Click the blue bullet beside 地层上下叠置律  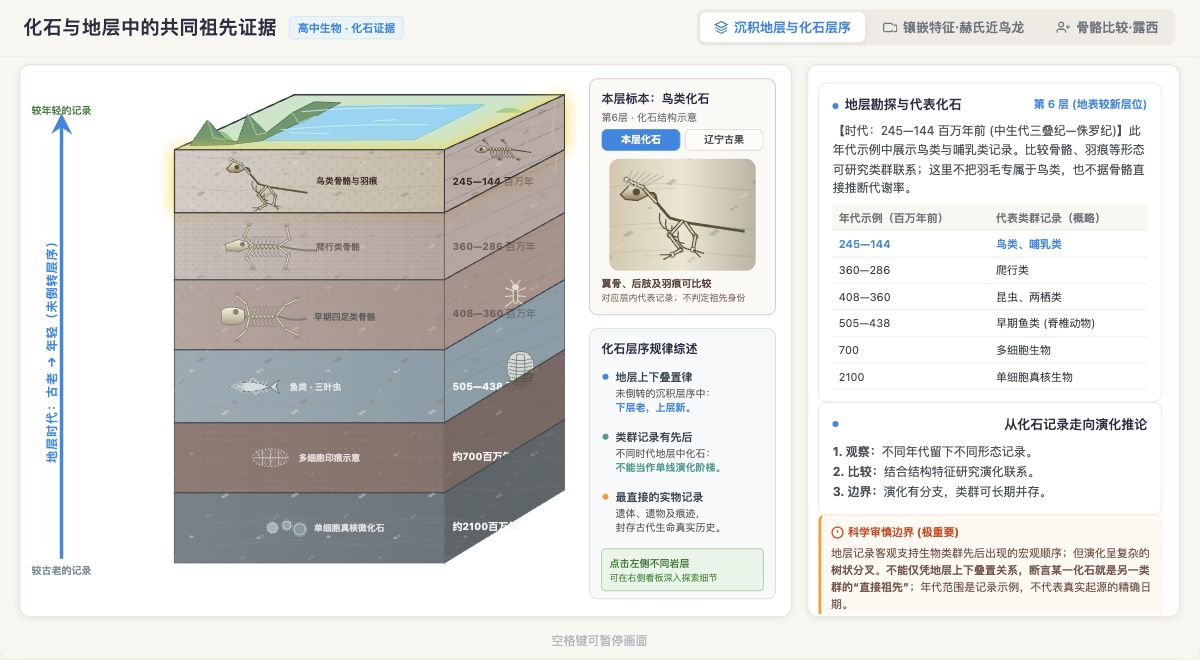pos(605,377)
